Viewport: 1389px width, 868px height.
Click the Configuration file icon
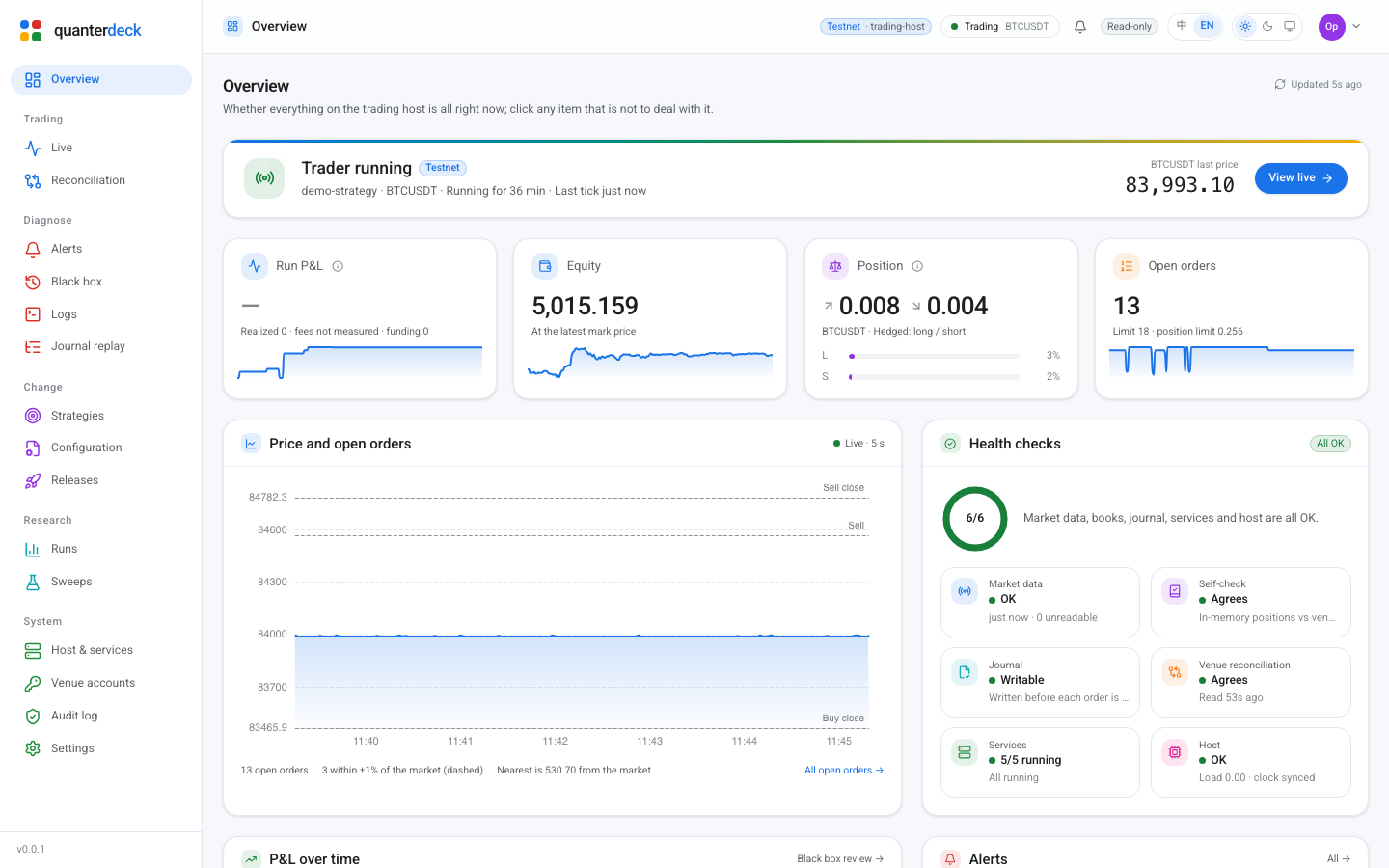(x=33, y=448)
